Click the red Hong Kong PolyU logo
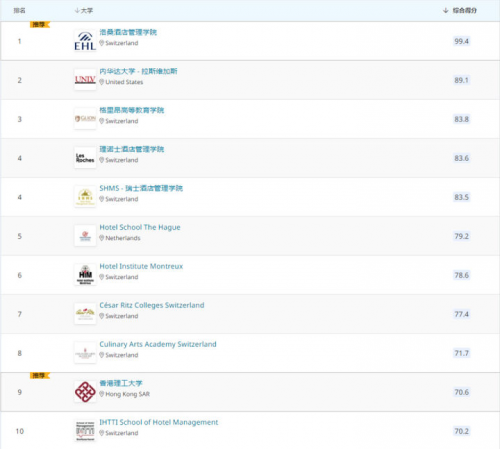The height and width of the screenshot is (449, 500). [85, 392]
